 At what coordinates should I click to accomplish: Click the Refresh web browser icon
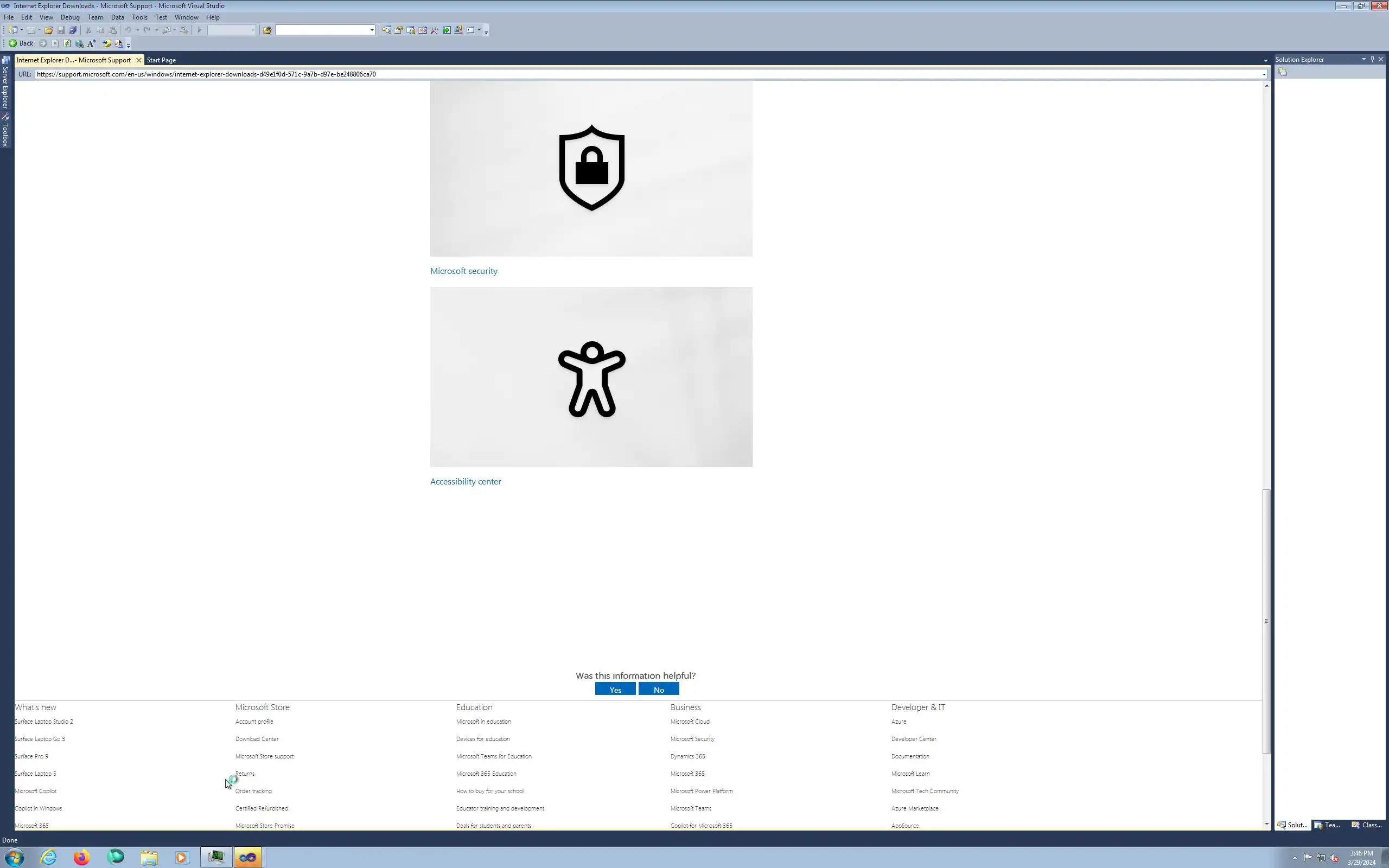click(x=67, y=43)
